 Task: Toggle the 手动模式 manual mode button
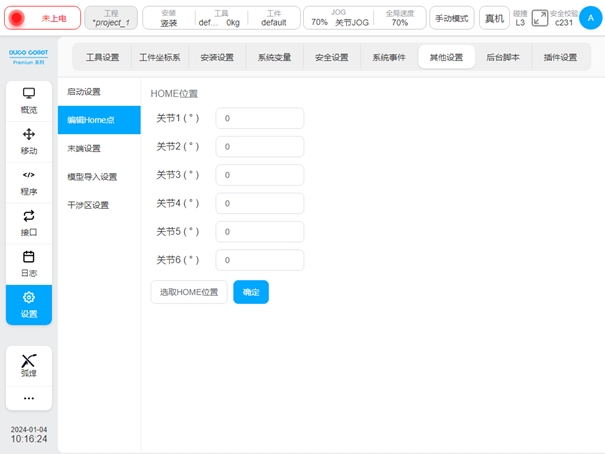pyautogui.click(x=452, y=18)
